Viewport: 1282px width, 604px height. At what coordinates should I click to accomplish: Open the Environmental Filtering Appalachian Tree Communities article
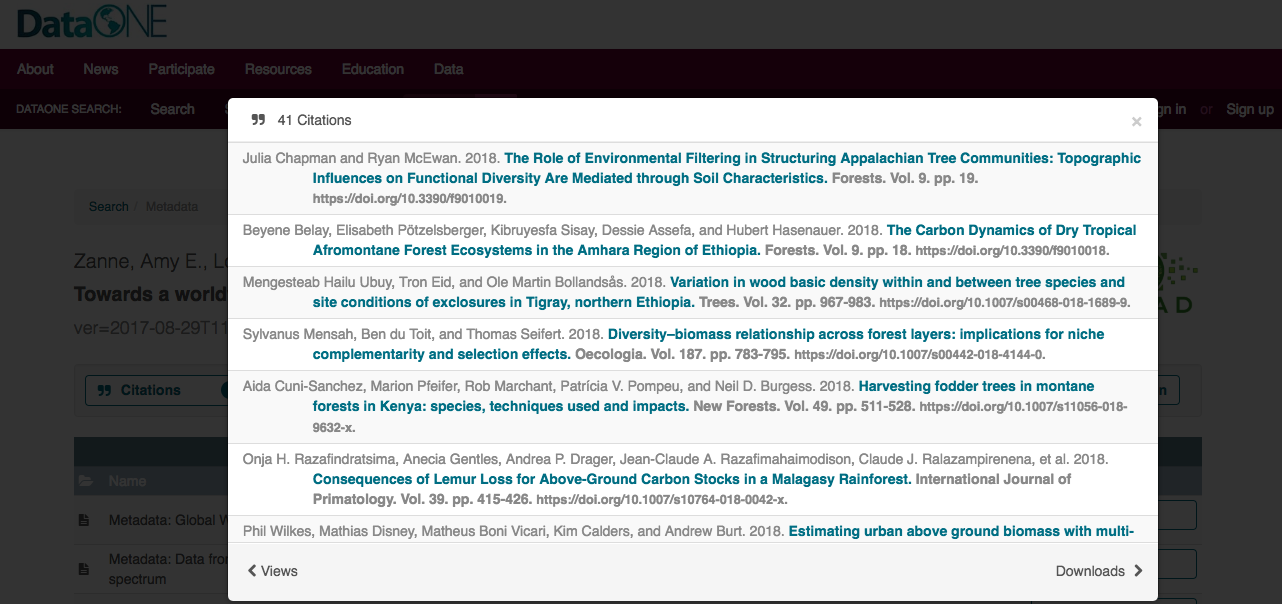[x=822, y=158]
